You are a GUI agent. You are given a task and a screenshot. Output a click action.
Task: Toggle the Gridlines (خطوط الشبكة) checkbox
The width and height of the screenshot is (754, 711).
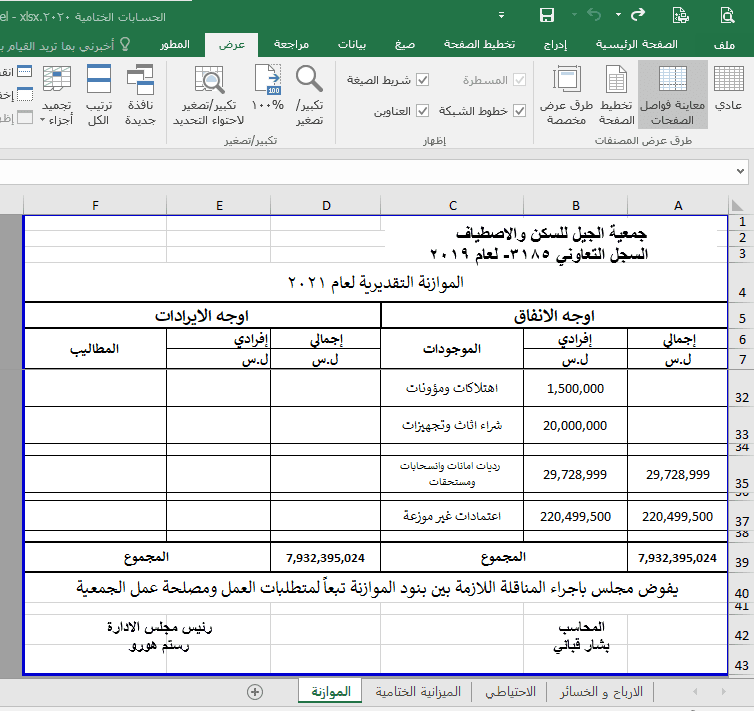pos(519,111)
